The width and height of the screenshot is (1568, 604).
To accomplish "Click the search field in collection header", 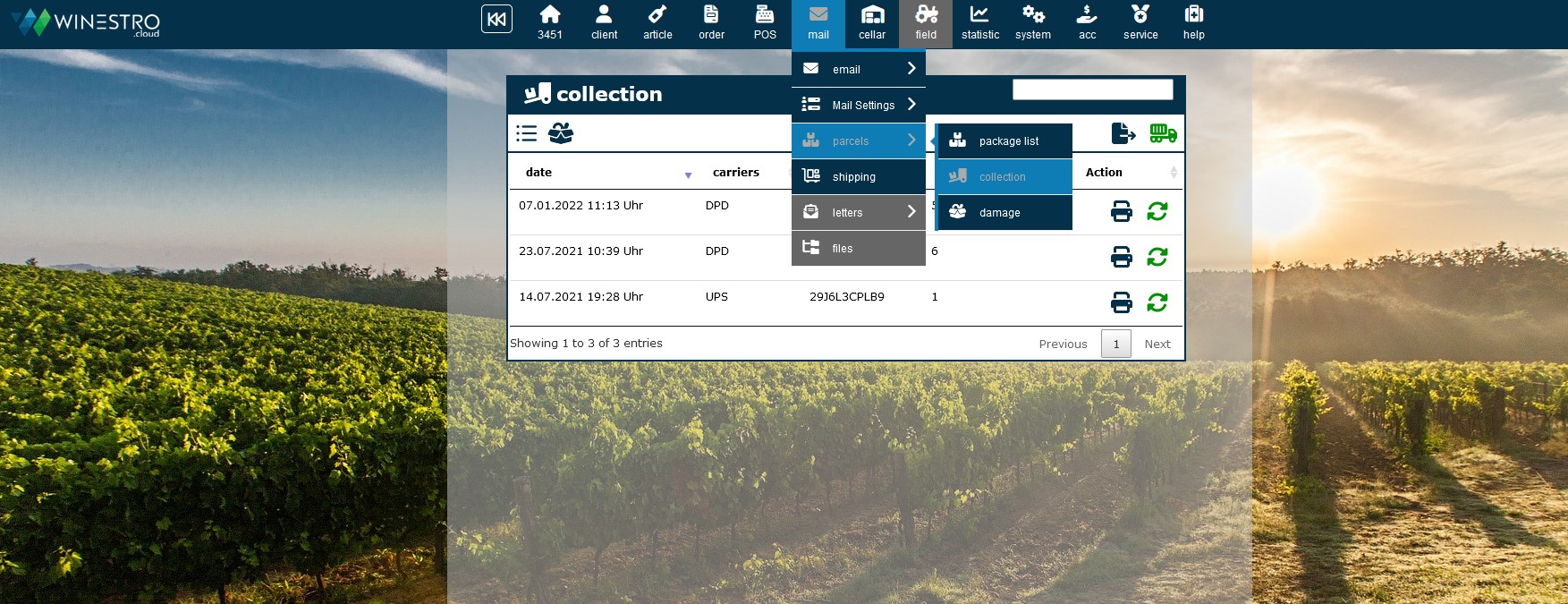I will 1092,89.
